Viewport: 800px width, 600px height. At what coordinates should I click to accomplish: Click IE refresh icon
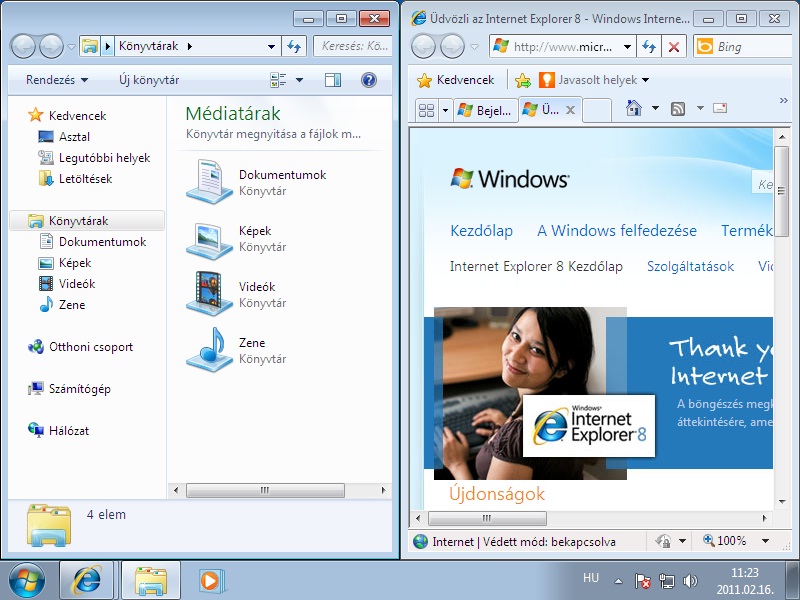(x=648, y=47)
